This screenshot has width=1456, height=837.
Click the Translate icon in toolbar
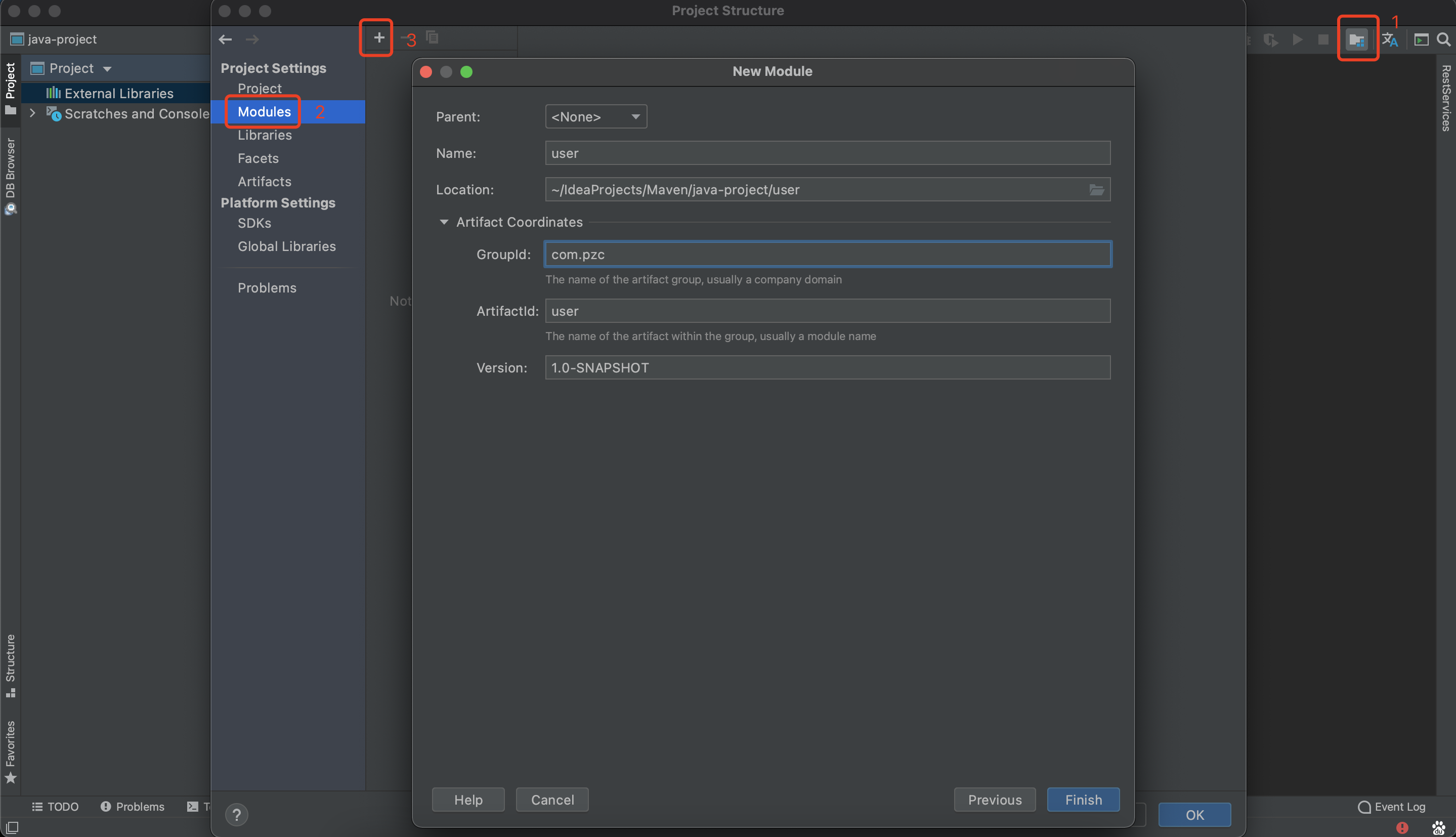point(1390,39)
